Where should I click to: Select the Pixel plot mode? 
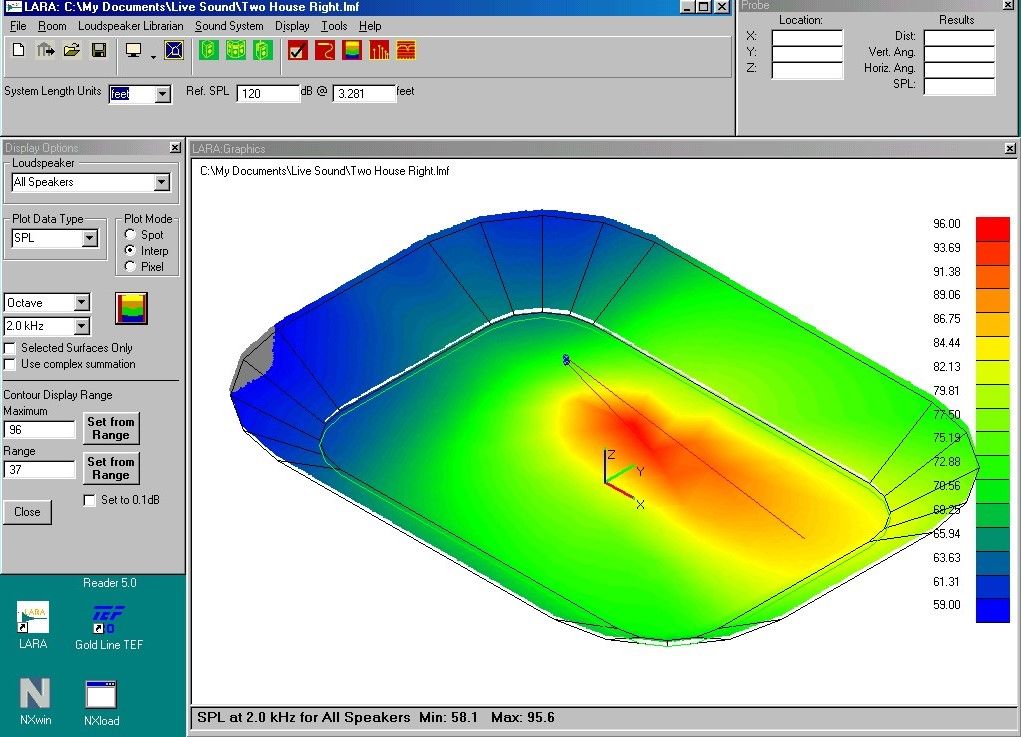[130, 267]
